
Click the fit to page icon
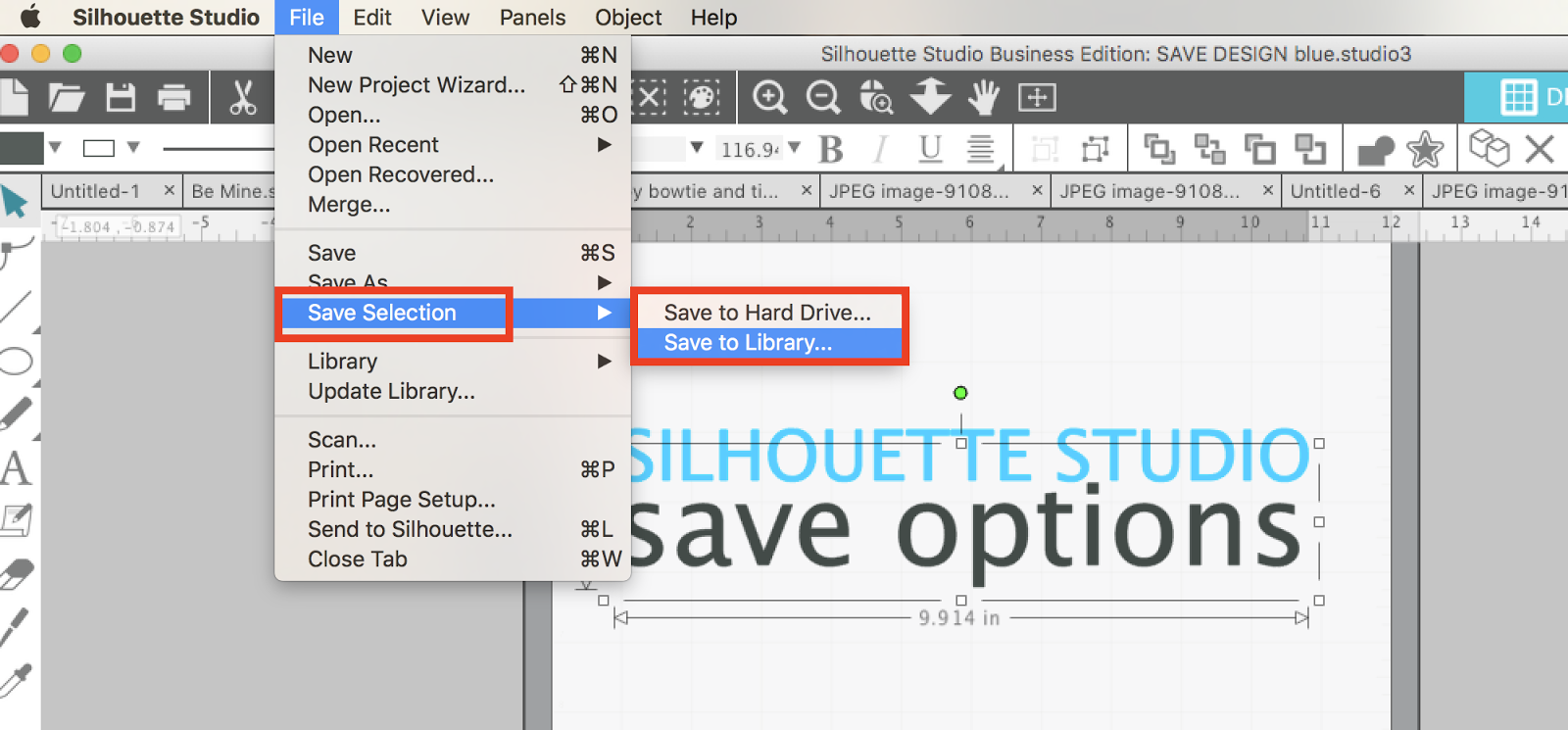1037,97
